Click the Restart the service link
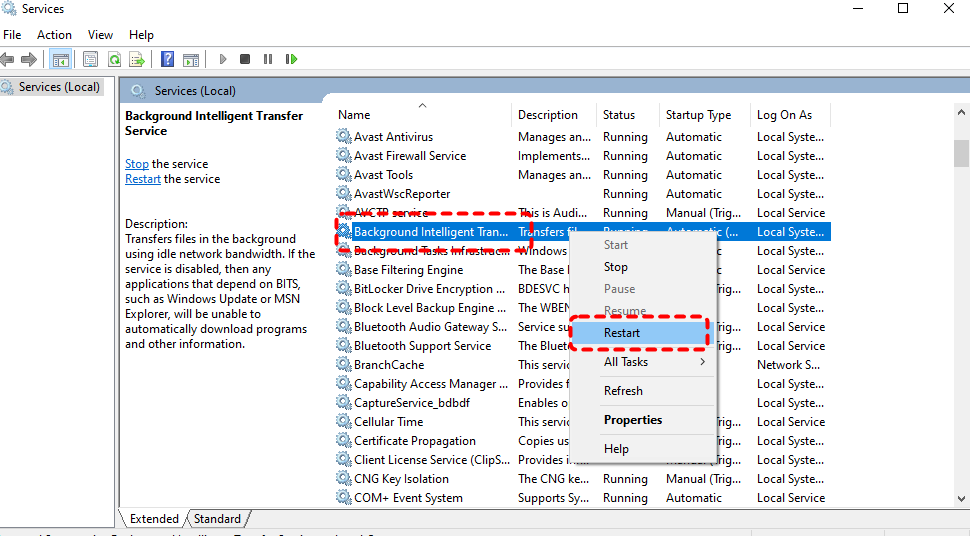 [x=143, y=179]
